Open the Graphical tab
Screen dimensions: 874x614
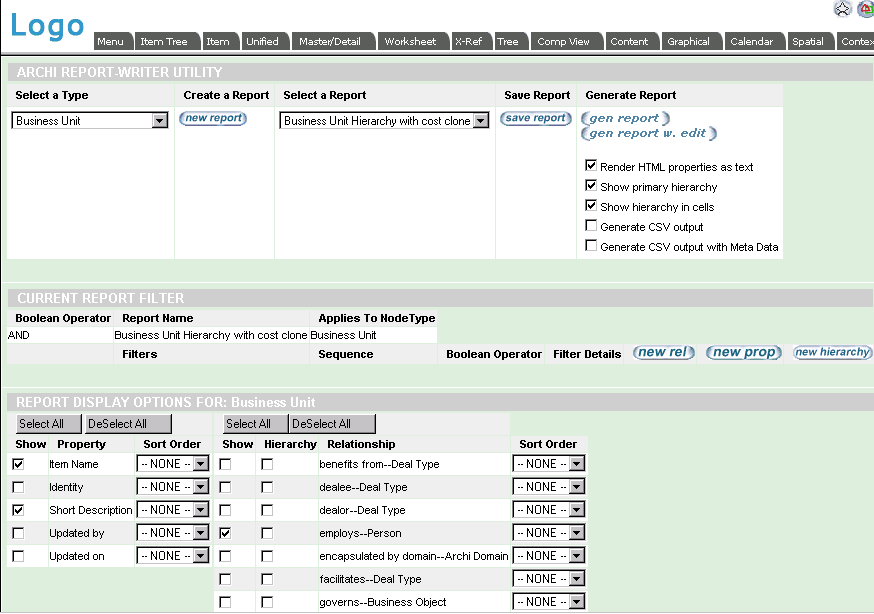click(691, 41)
